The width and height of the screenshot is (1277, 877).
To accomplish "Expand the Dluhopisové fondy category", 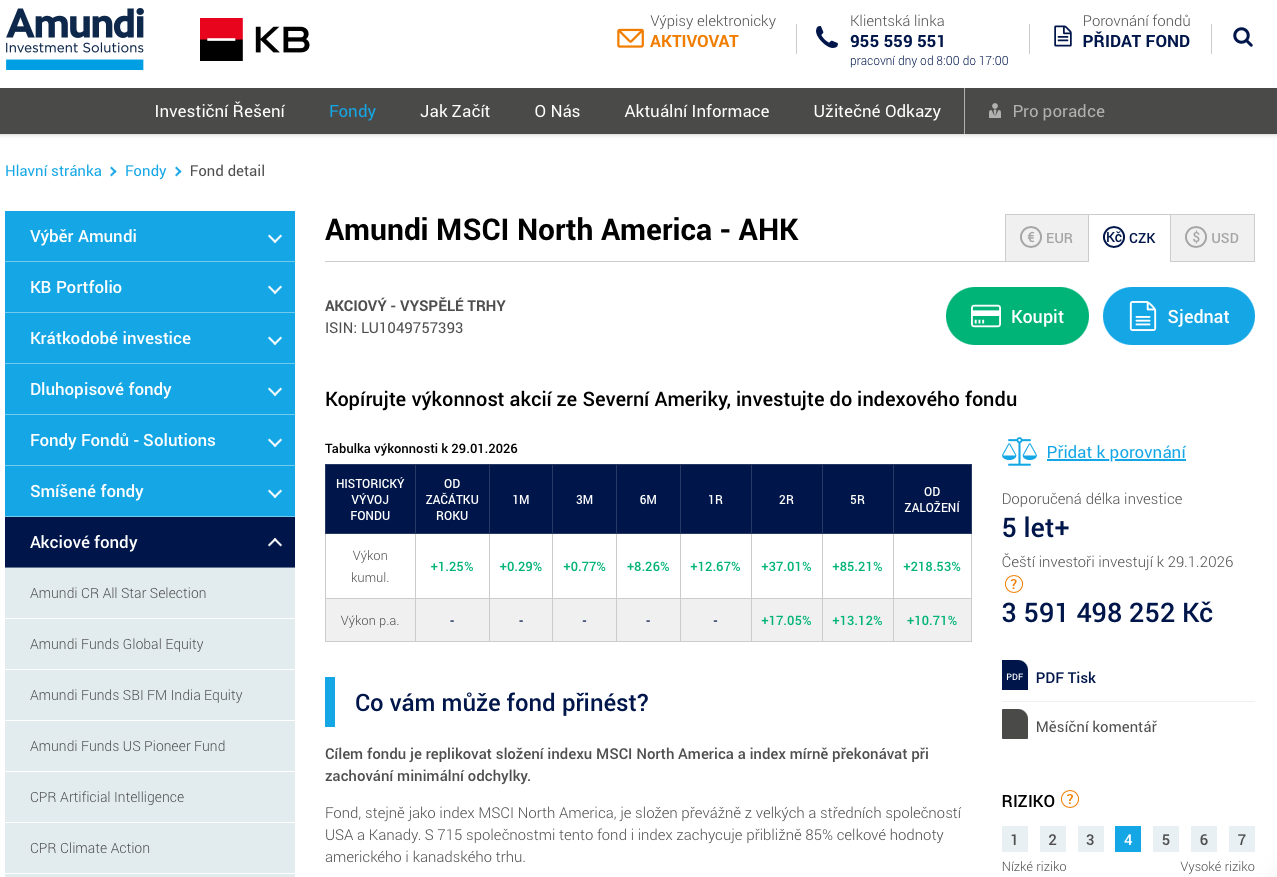I will click(149, 389).
